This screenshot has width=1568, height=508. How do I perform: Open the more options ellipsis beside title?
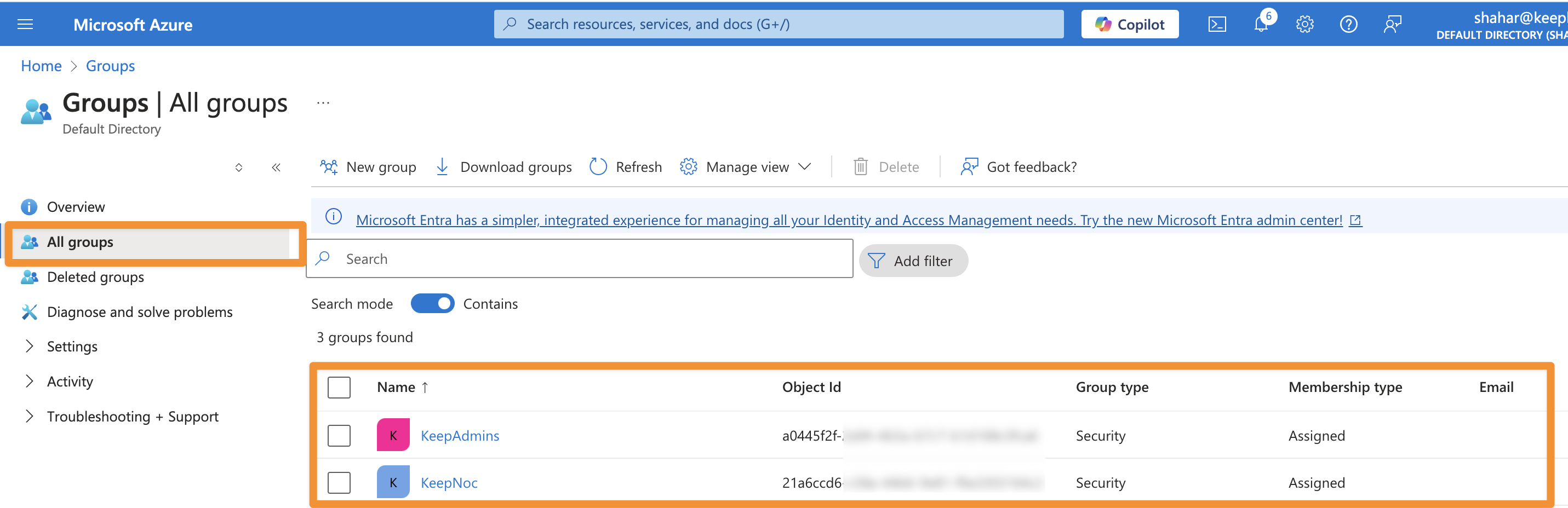pyautogui.click(x=323, y=103)
